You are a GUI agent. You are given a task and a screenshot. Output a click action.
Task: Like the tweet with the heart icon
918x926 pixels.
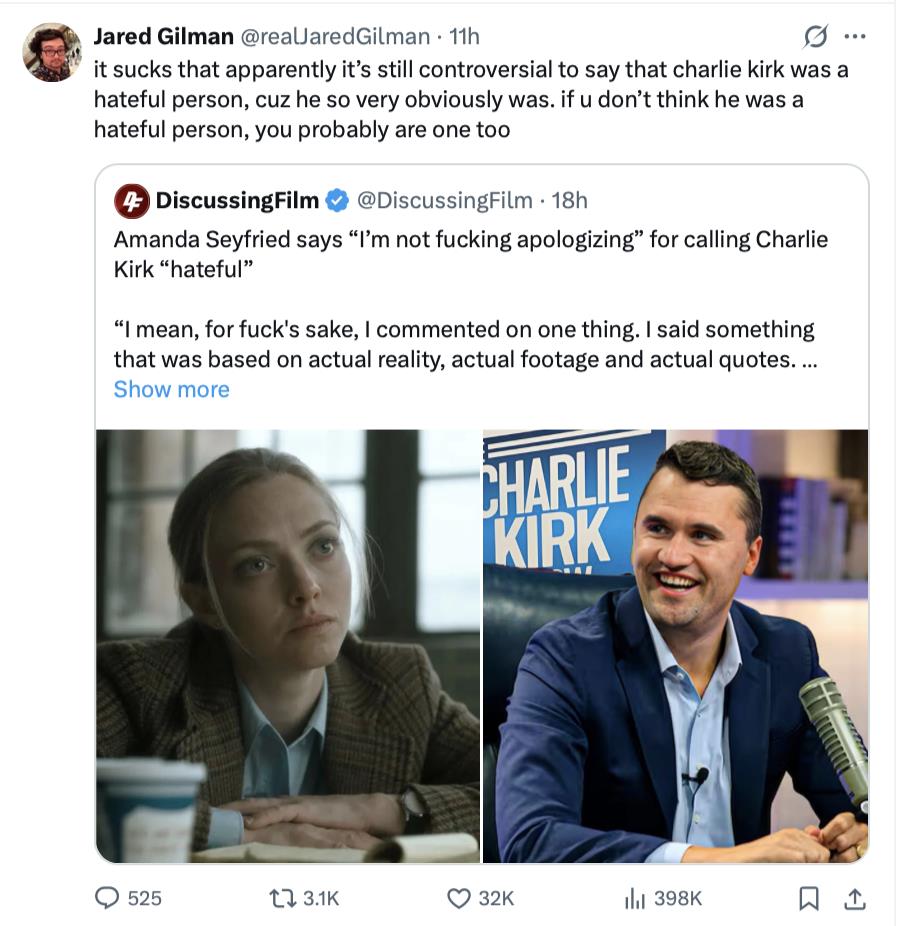459,899
